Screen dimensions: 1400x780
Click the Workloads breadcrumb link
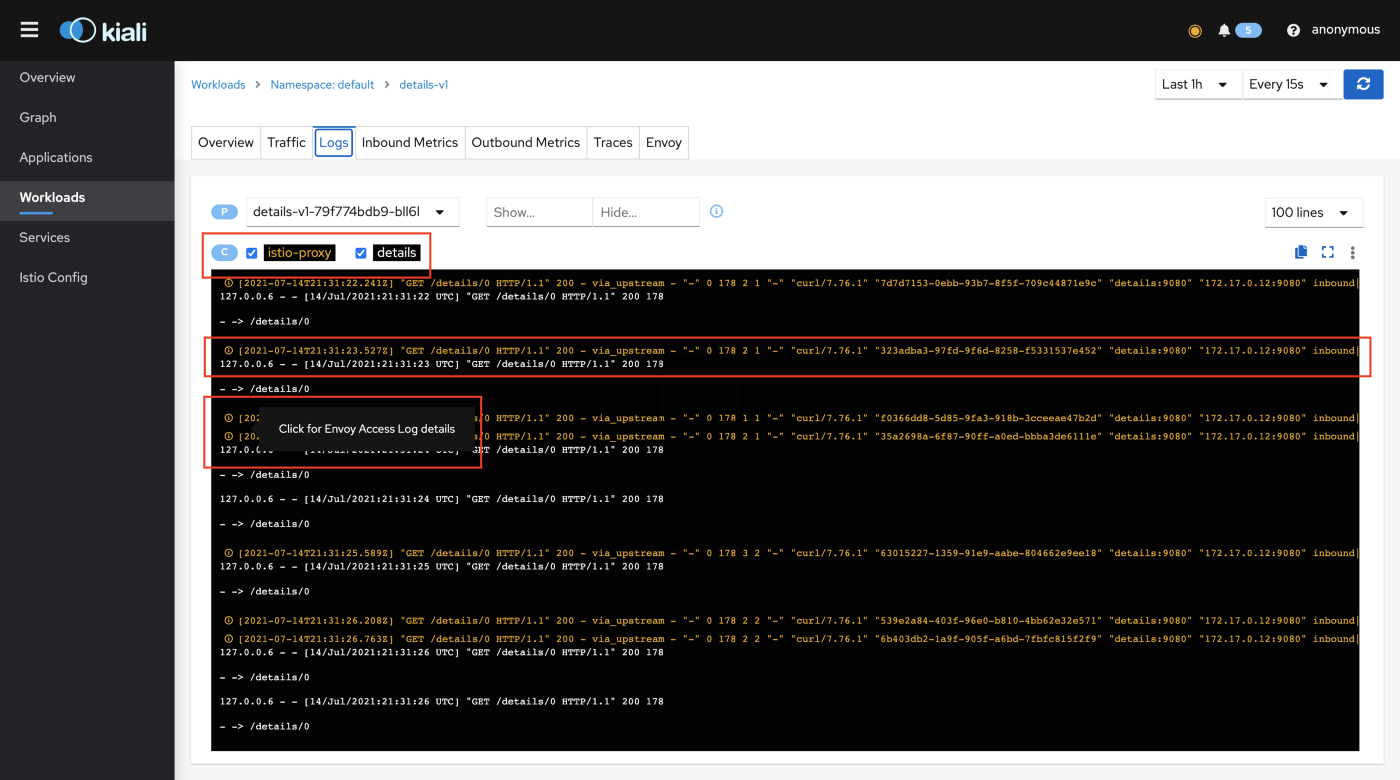[218, 85]
